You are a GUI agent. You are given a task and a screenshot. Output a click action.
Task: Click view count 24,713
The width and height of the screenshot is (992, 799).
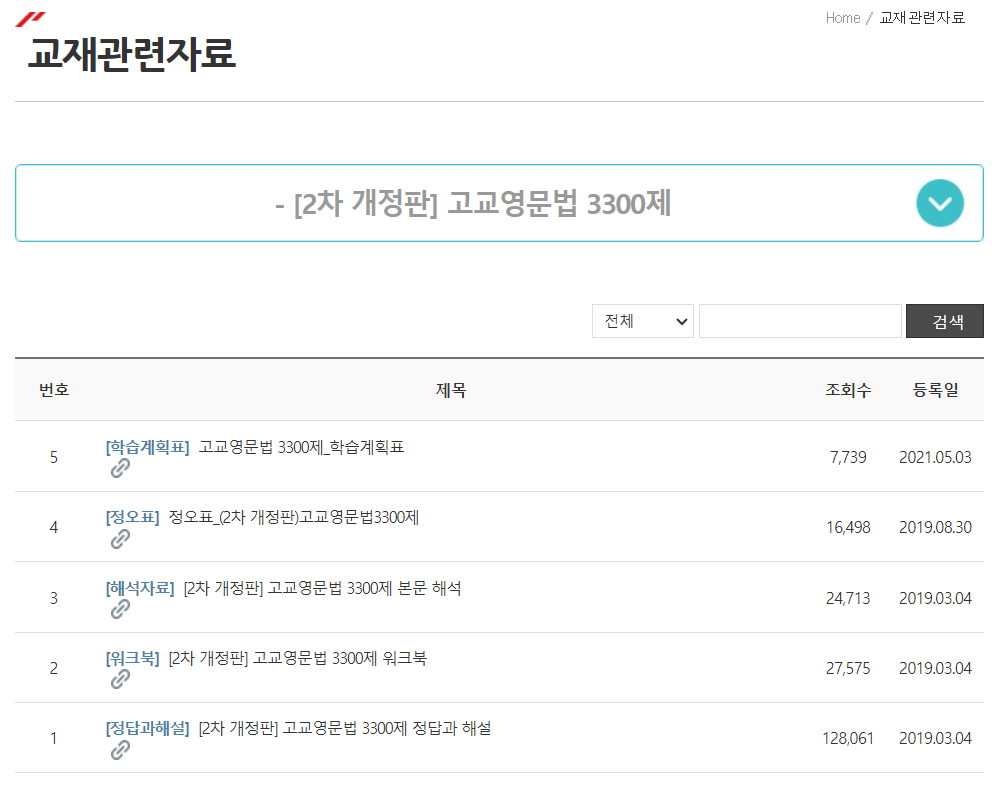848,598
